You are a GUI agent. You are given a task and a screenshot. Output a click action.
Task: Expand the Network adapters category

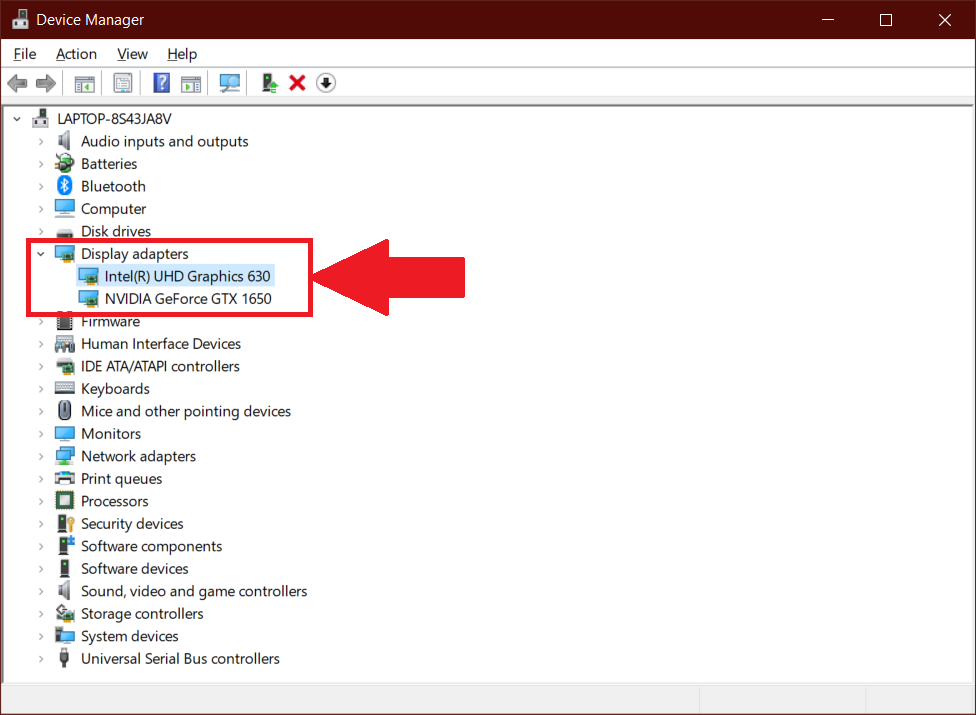[x=41, y=456]
